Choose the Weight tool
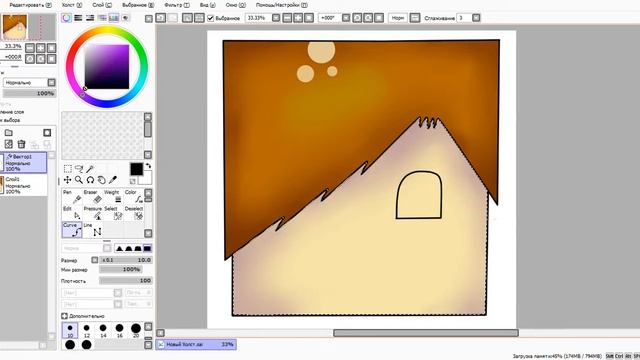The image size is (640, 360). 113,196
